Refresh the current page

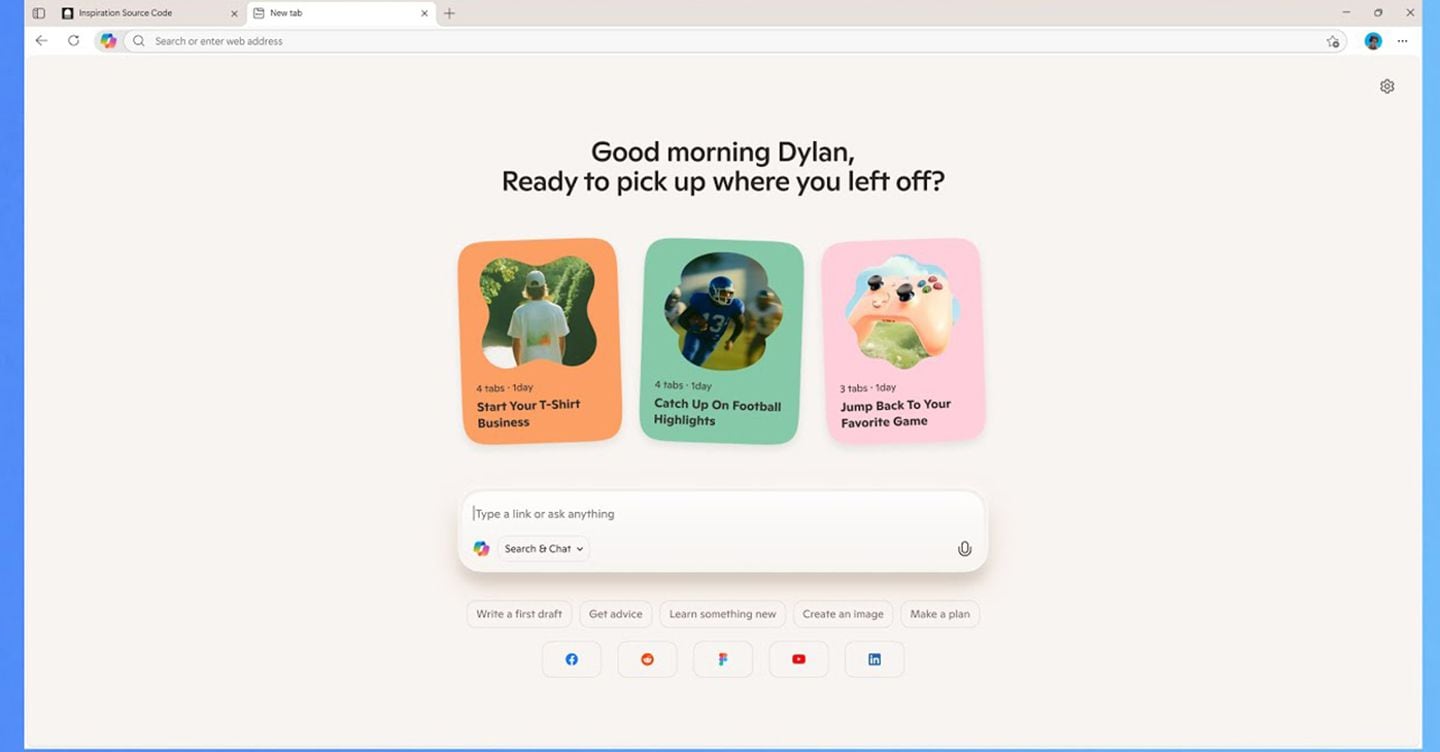tap(72, 41)
